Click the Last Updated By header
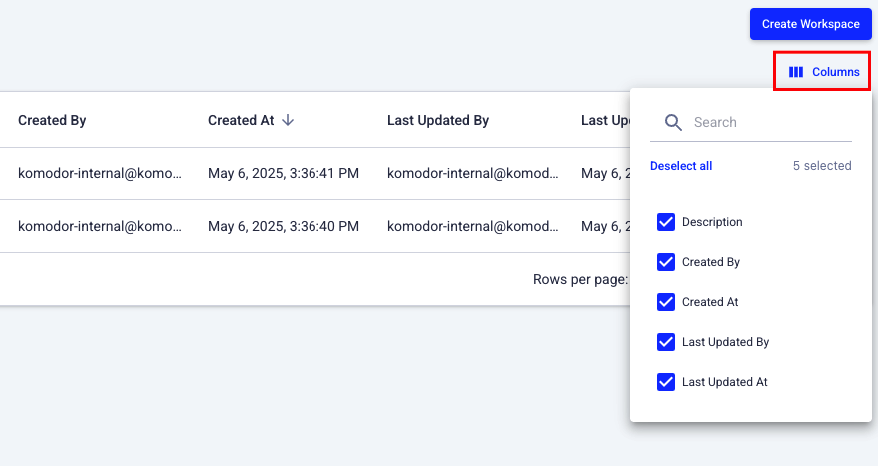 (438, 120)
